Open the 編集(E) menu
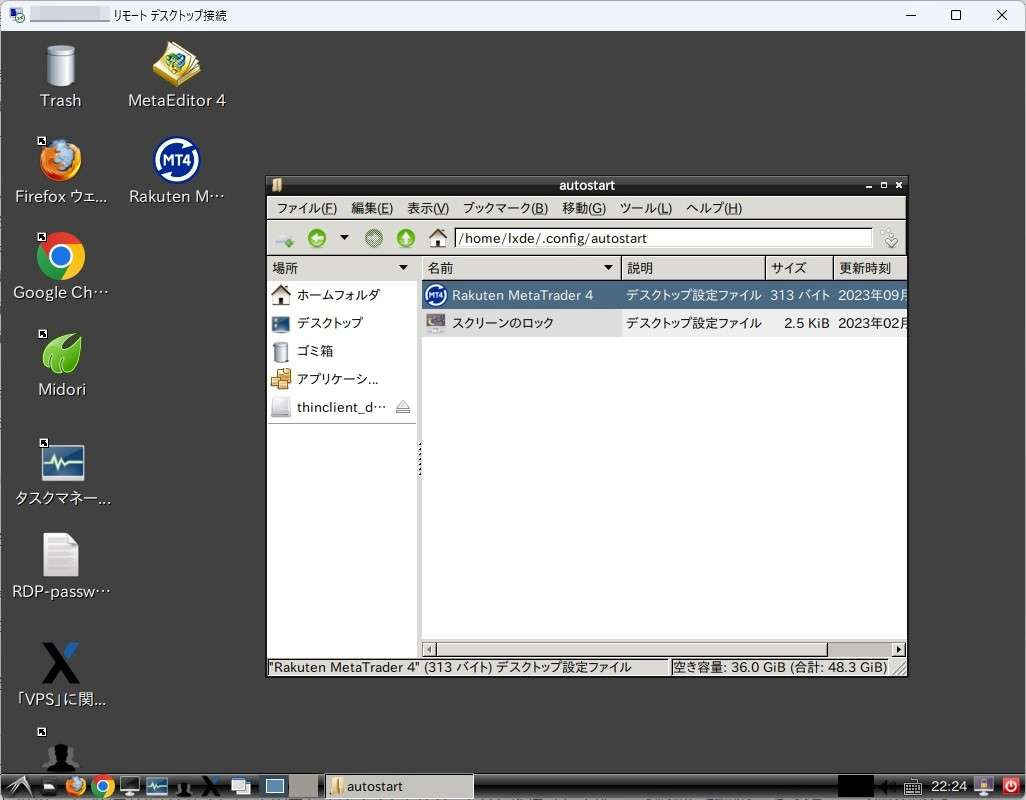Viewport: 1026px width, 800px height. [372, 208]
